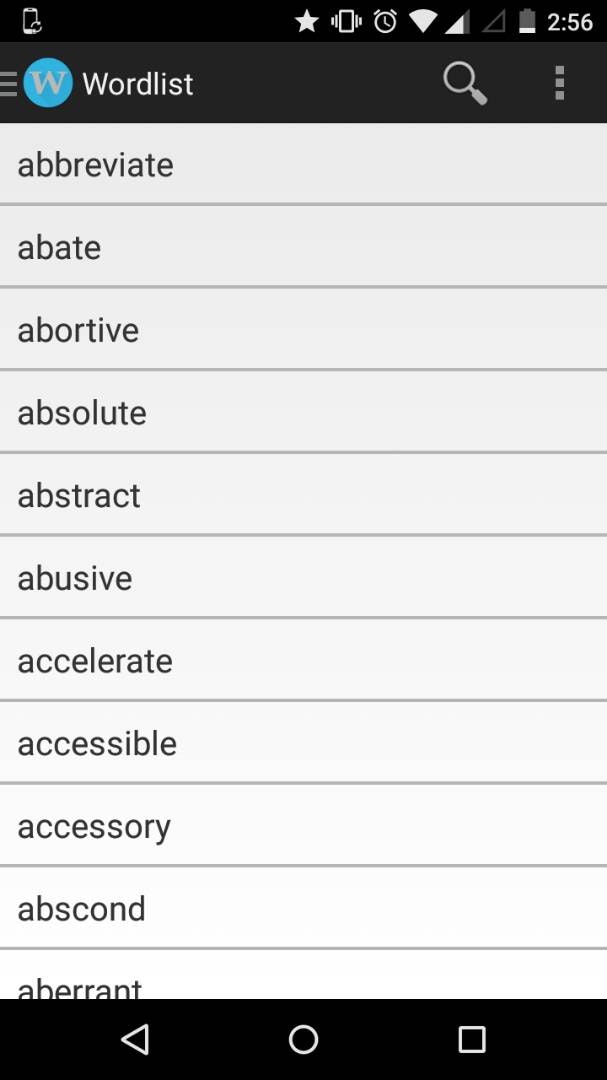Viewport: 607px width, 1080px height.
Task: Choose accelerate from the list
Action: 95,660
